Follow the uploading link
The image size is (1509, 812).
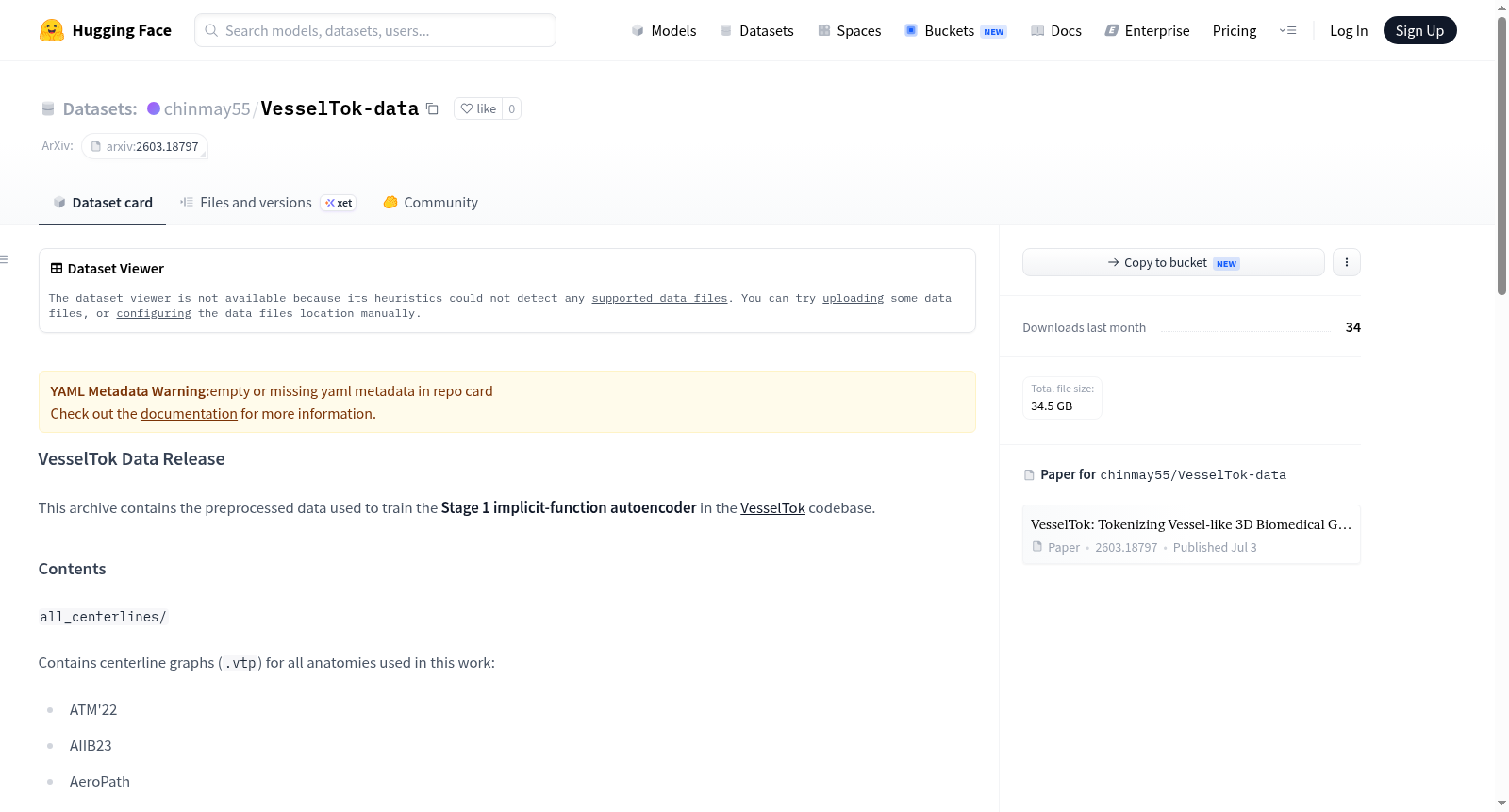pyautogui.click(x=853, y=298)
